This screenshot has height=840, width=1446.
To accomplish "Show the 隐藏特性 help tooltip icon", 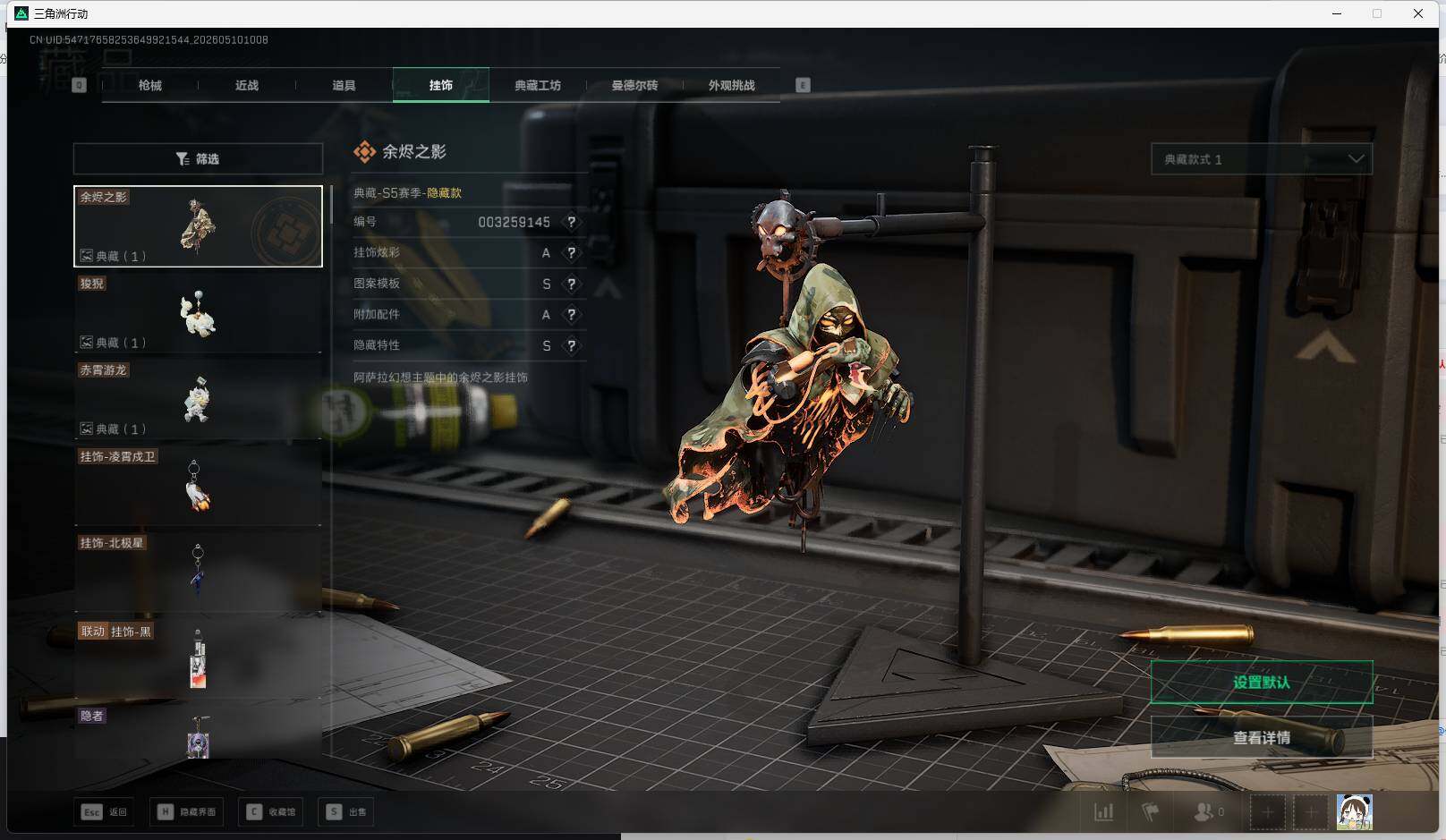I will pyautogui.click(x=571, y=345).
